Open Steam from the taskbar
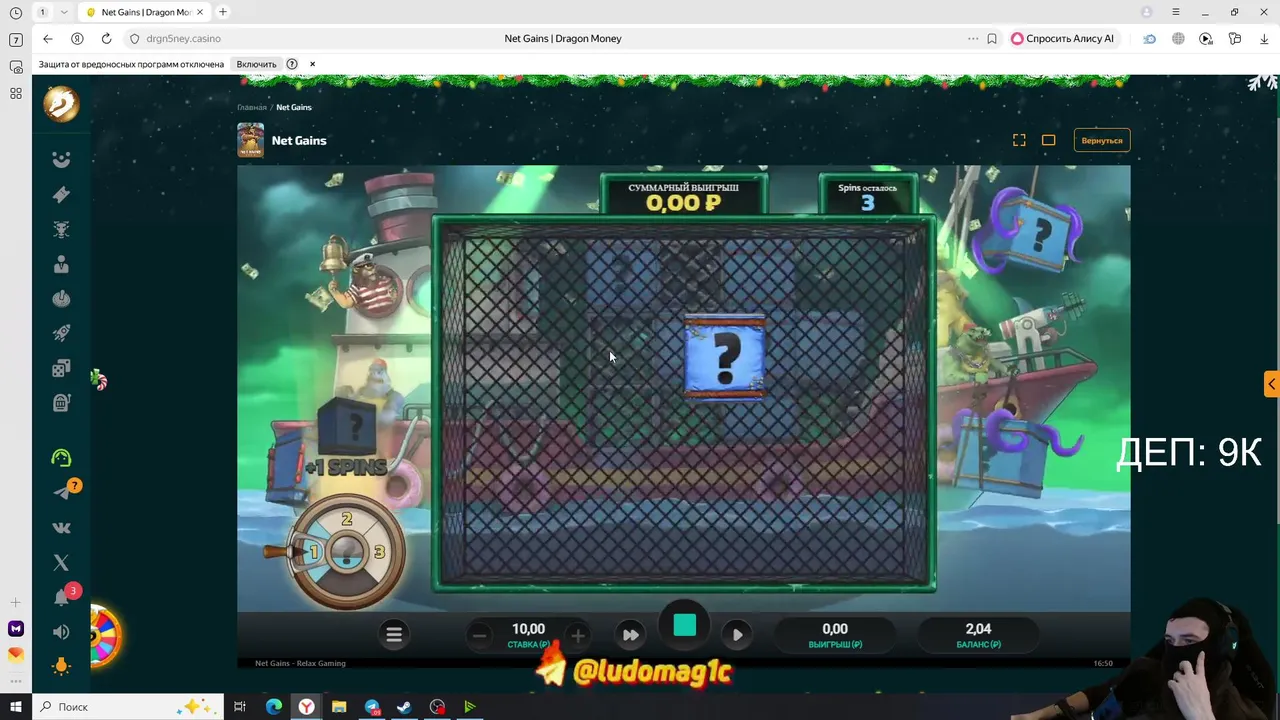 404,707
